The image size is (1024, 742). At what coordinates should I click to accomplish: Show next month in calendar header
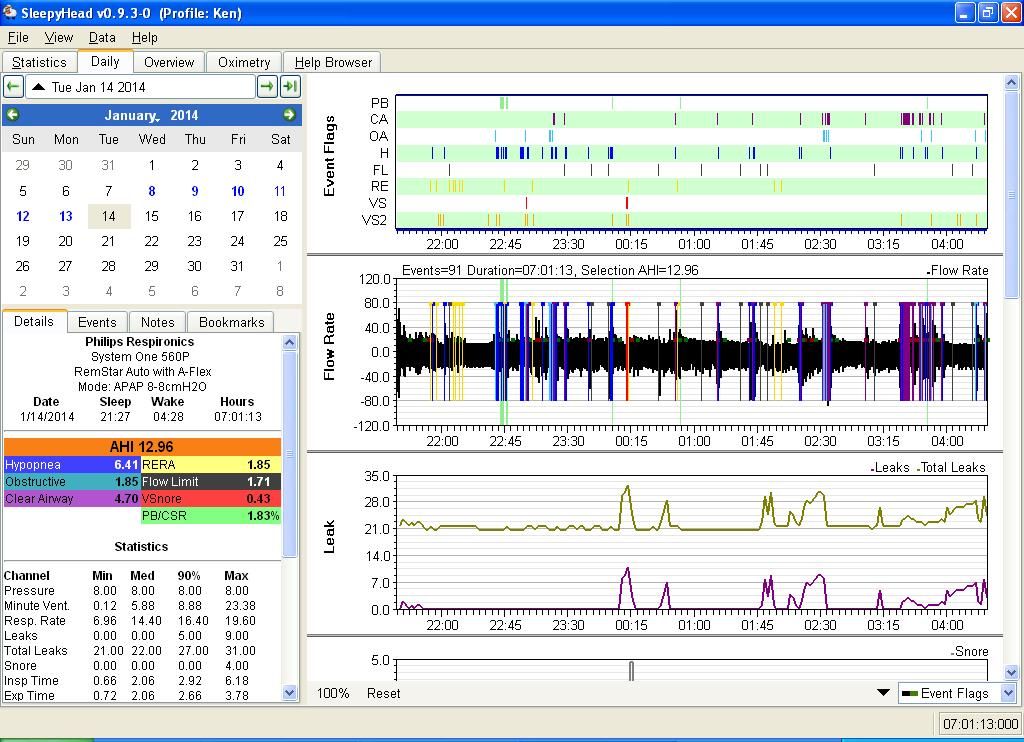pyautogui.click(x=289, y=115)
